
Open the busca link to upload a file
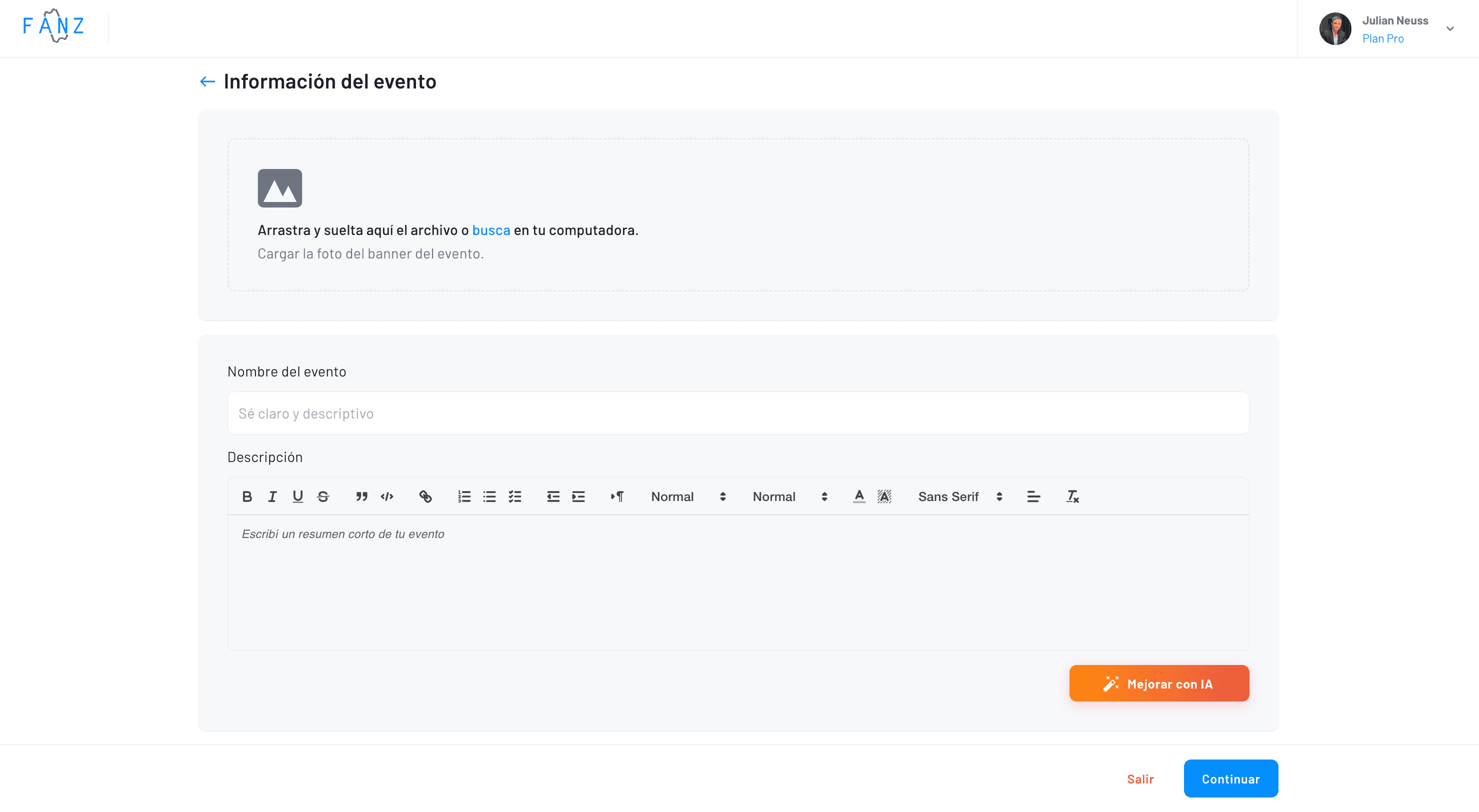pos(491,229)
